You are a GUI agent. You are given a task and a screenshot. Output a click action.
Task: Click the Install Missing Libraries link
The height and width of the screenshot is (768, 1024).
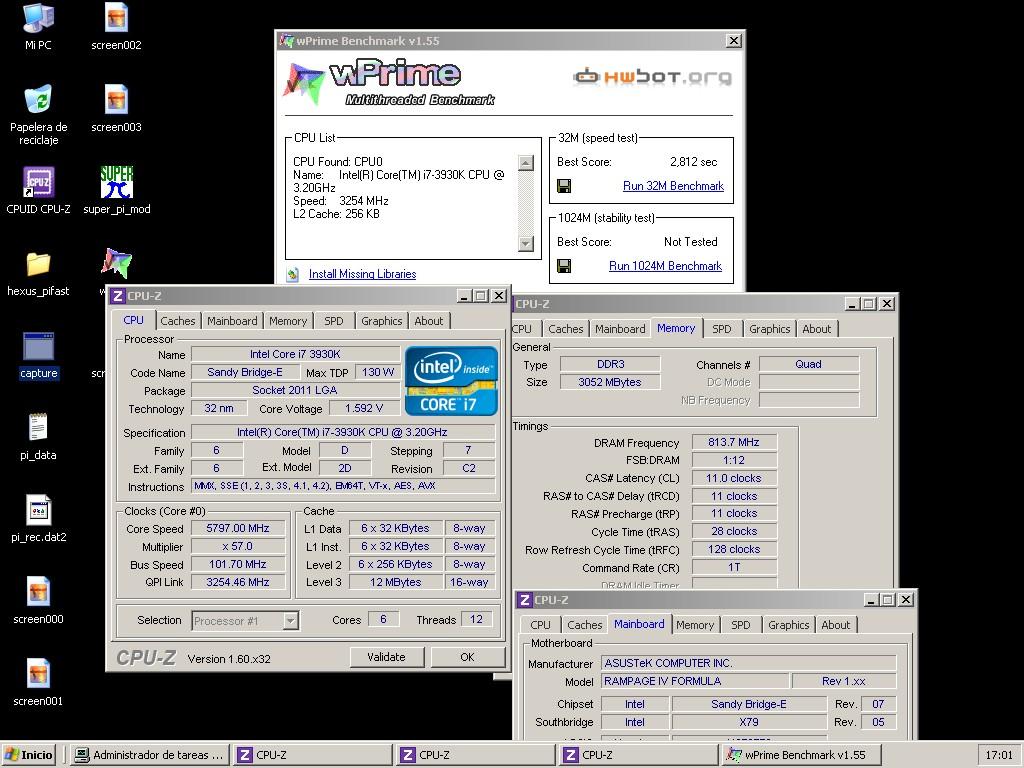(362, 274)
